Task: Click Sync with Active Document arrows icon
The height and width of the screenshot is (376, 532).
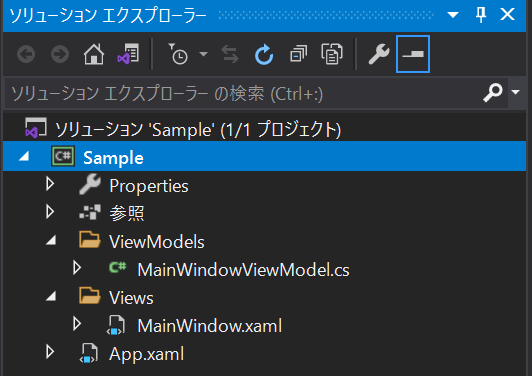Action: click(230, 54)
